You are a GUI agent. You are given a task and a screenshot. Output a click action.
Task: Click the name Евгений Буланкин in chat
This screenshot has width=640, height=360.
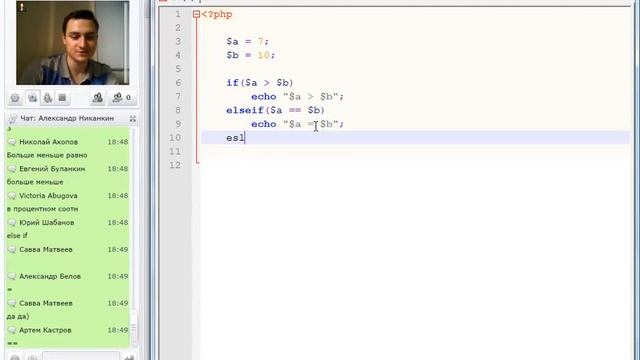[x=52, y=169]
